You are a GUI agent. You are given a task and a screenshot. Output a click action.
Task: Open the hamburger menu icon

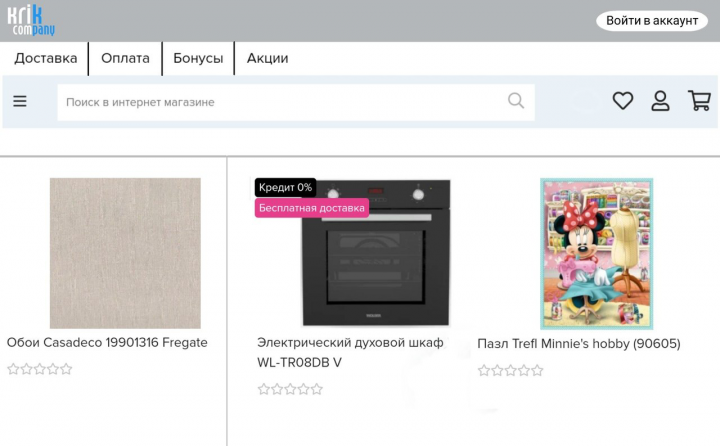click(20, 101)
